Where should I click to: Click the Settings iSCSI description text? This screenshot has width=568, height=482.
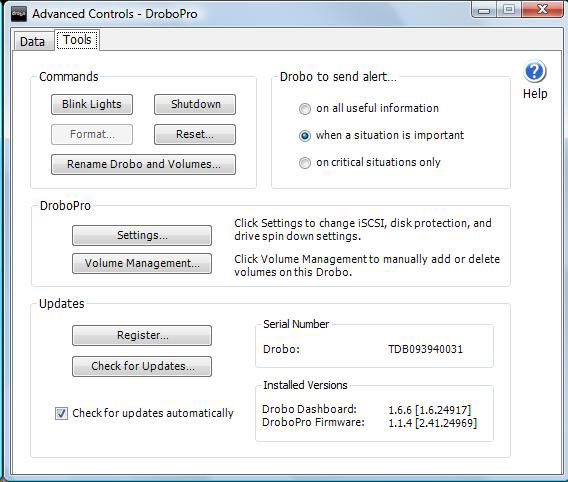click(363, 230)
